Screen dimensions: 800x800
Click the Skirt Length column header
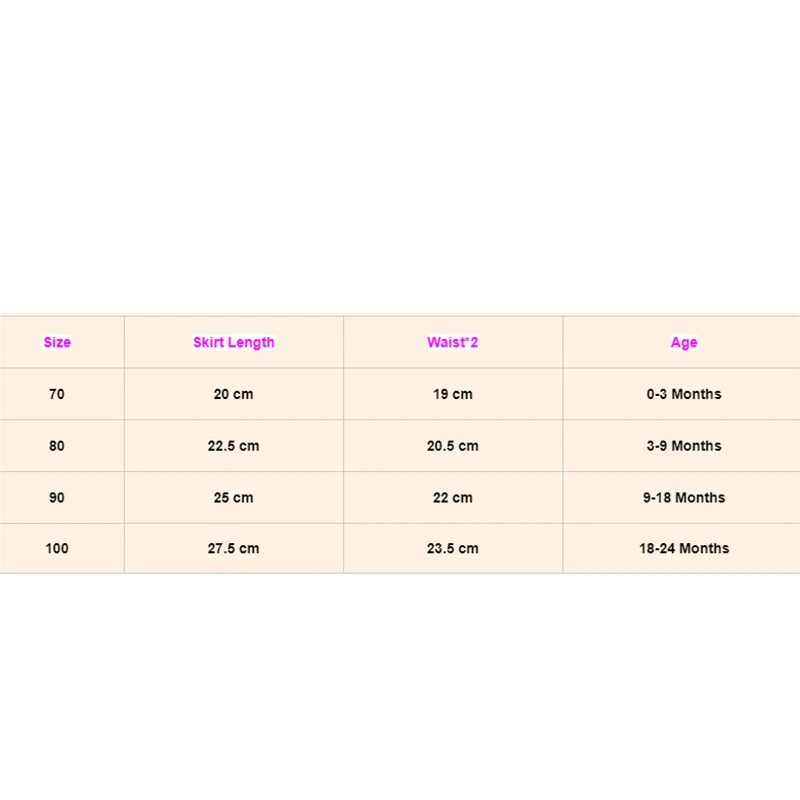[x=234, y=342]
